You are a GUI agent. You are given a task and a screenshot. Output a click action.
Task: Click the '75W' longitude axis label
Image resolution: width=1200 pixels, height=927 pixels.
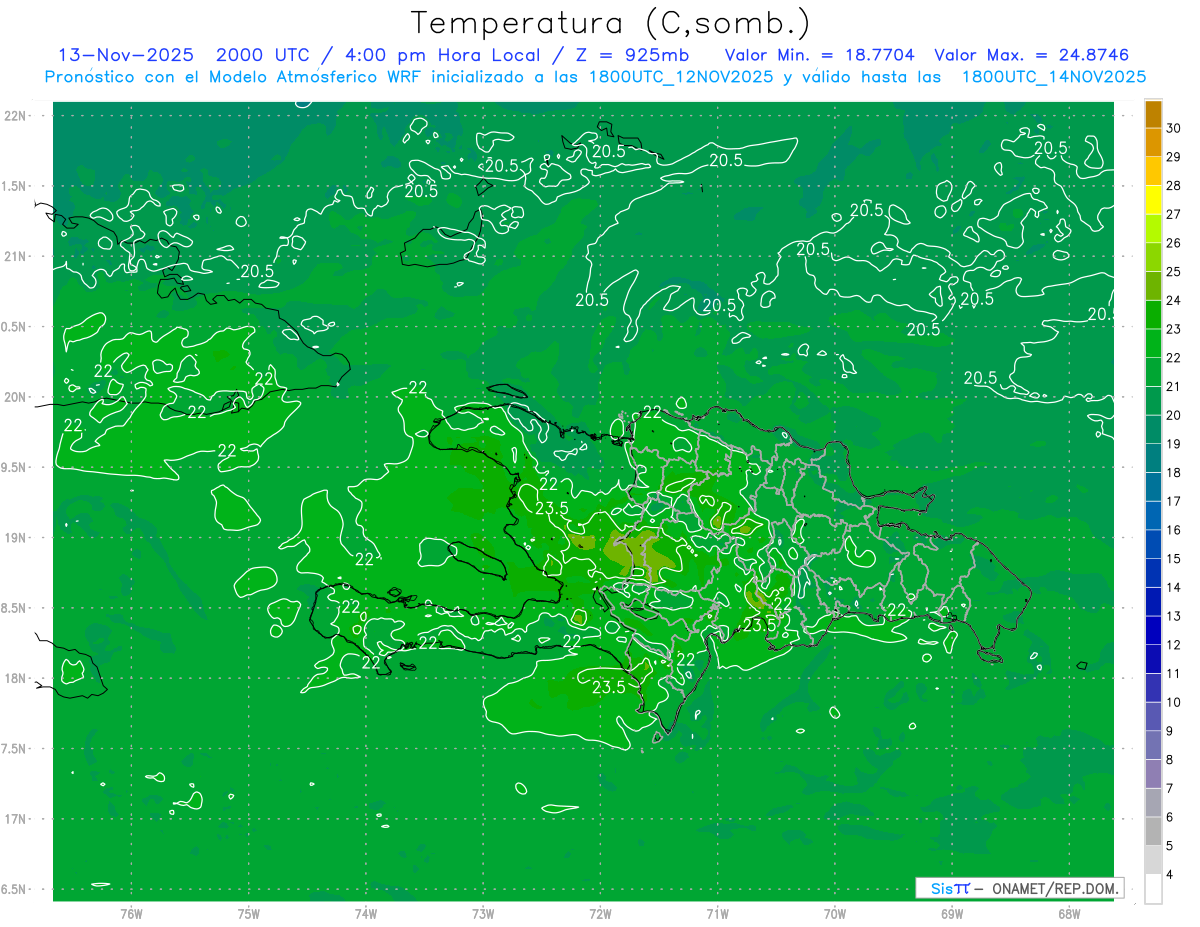(x=249, y=913)
